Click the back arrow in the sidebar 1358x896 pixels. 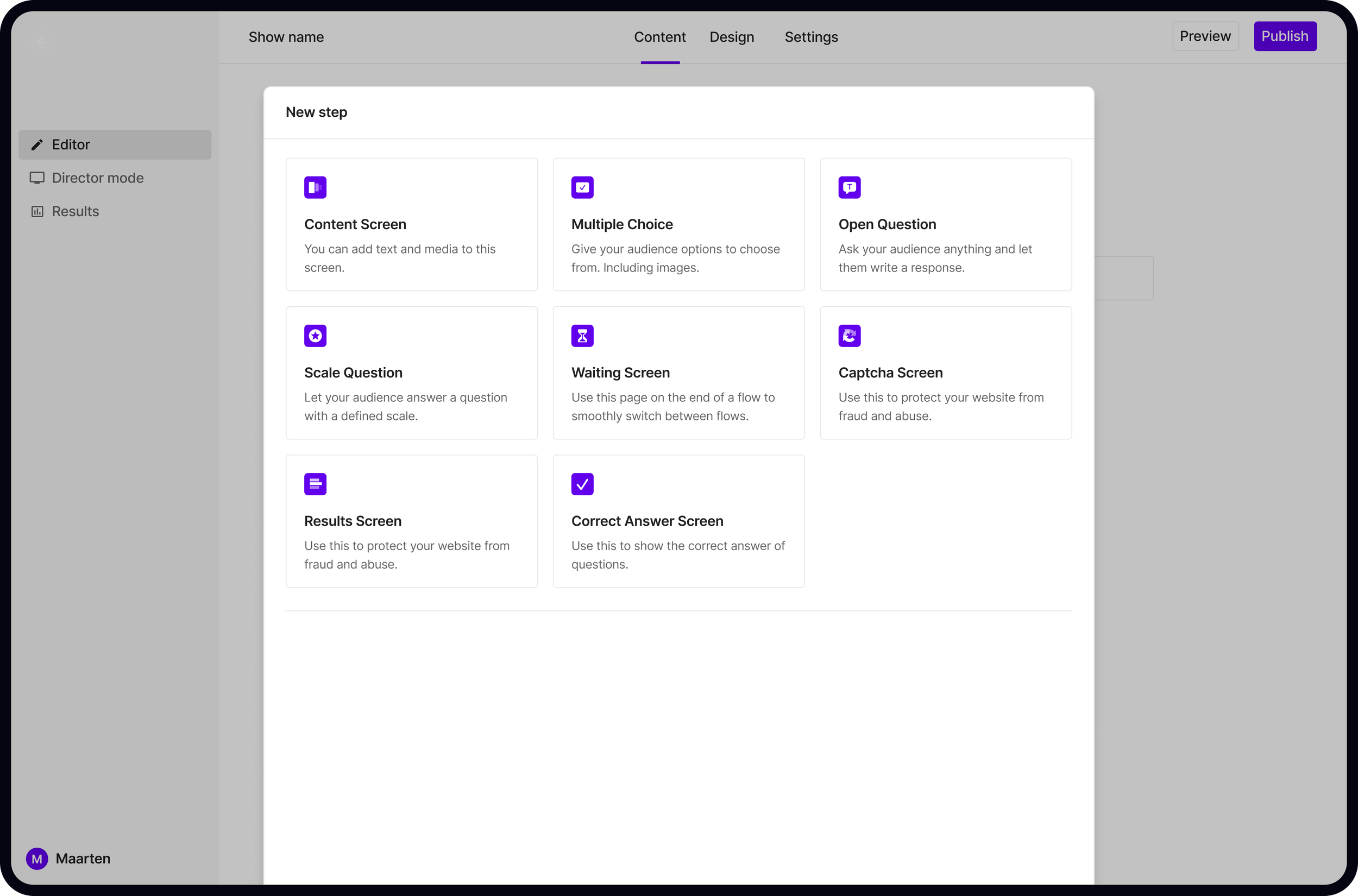click(x=42, y=43)
